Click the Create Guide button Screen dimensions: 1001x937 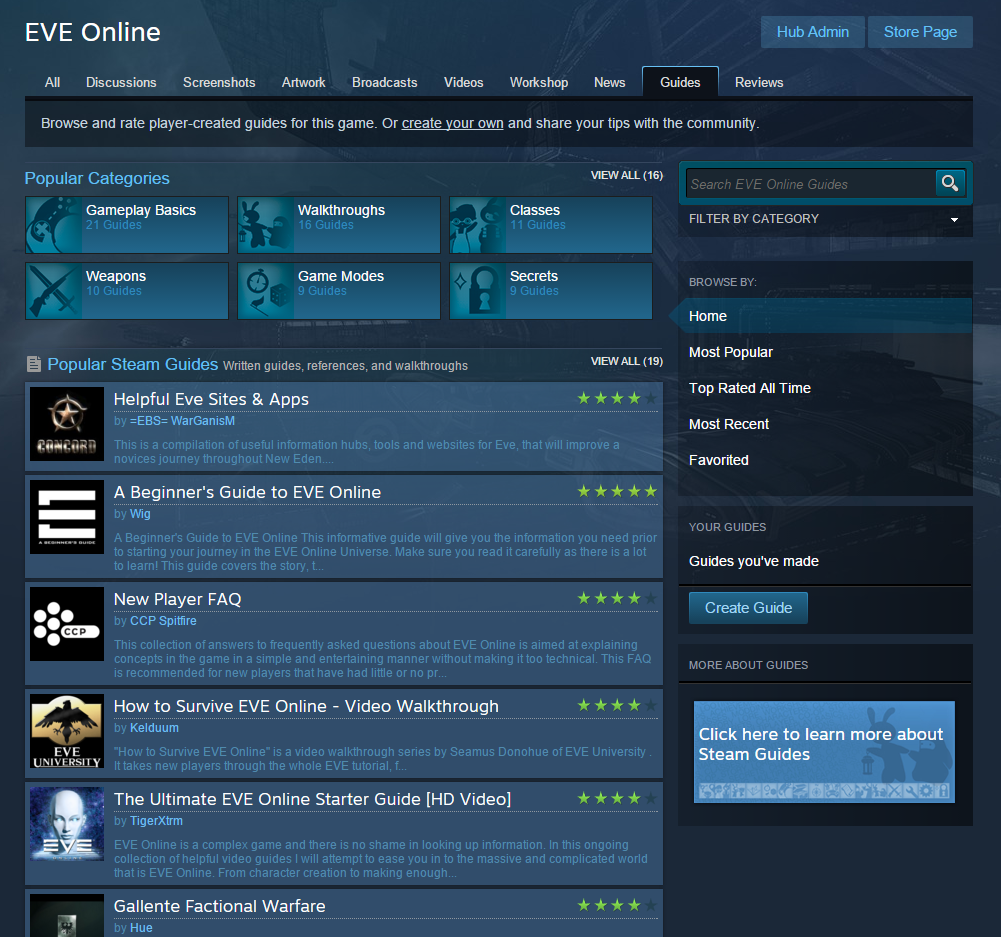coord(748,608)
